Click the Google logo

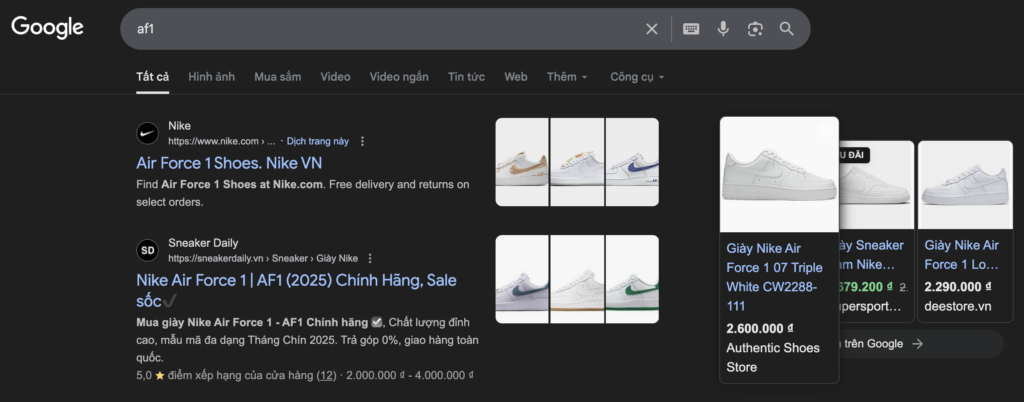[47, 28]
